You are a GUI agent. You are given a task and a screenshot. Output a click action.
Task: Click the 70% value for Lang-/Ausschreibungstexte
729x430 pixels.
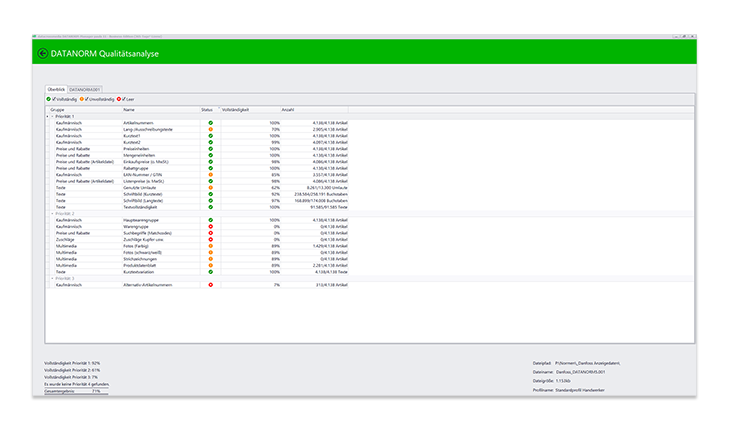pos(275,129)
